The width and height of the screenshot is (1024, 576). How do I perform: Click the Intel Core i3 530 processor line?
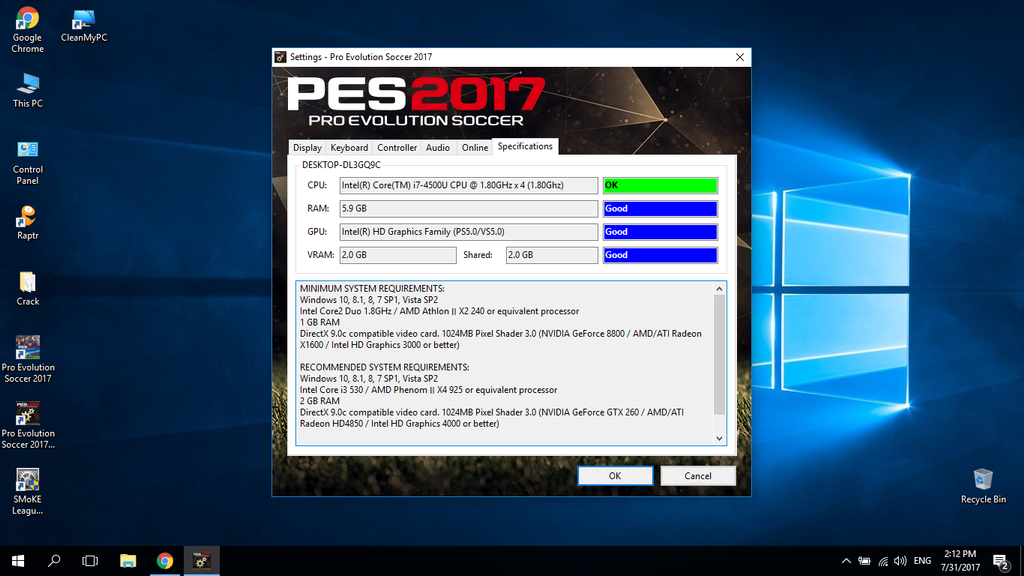pyautogui.click(x=428, y=390)
